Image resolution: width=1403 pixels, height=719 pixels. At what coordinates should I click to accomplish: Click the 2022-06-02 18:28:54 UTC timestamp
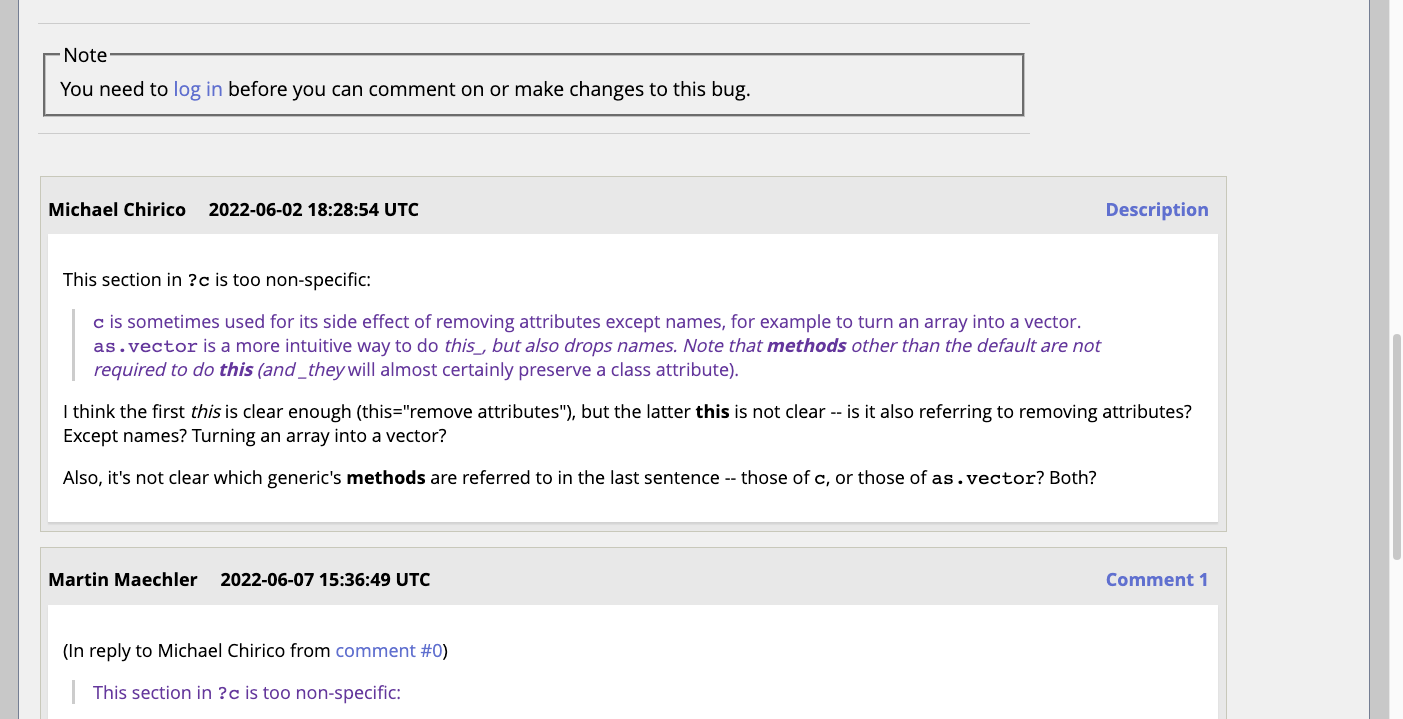(313, 210)
